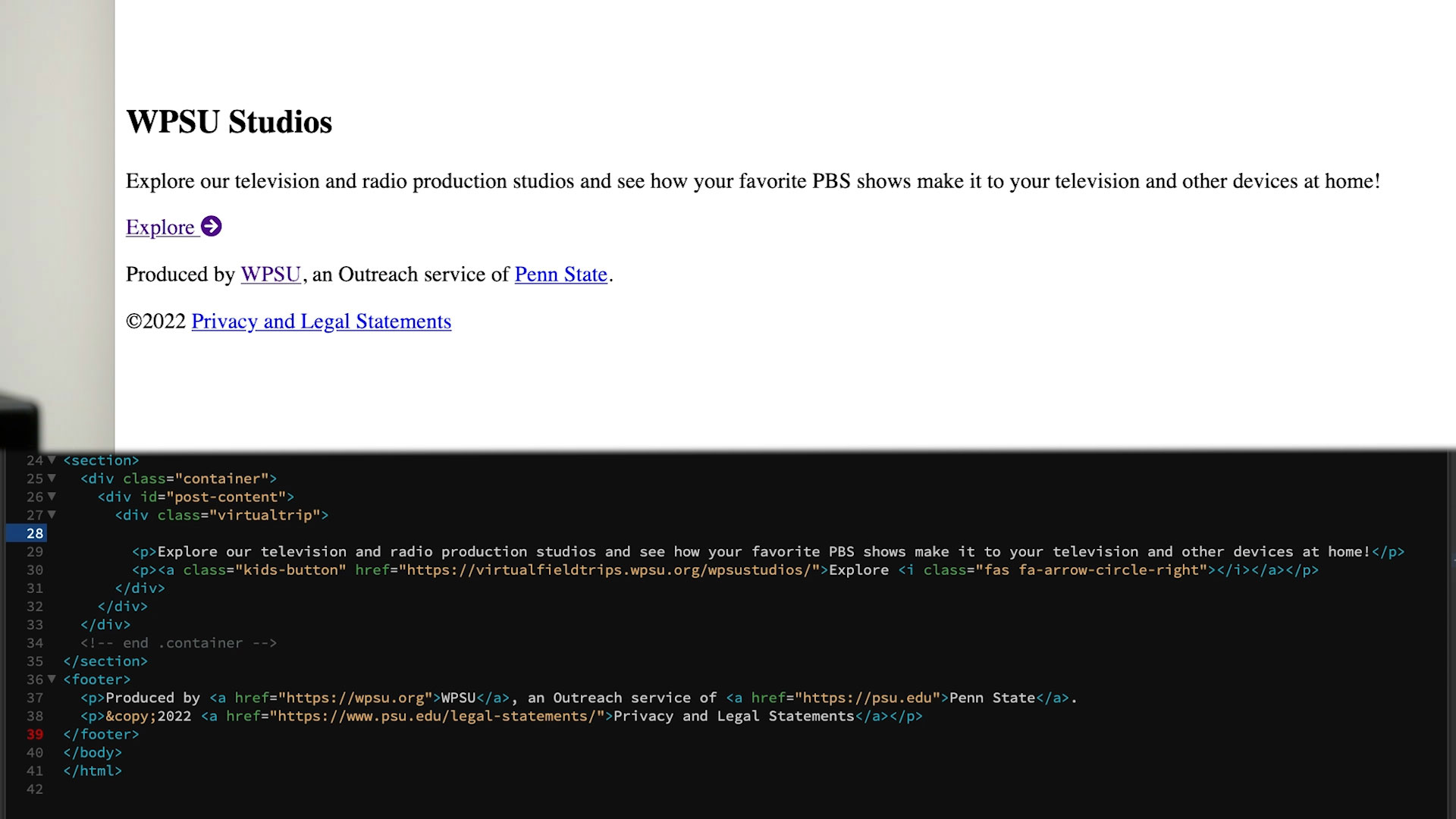
Task: Click the virtualfieldtrips.wpsu.org href in code
Action: click(610, 570)
